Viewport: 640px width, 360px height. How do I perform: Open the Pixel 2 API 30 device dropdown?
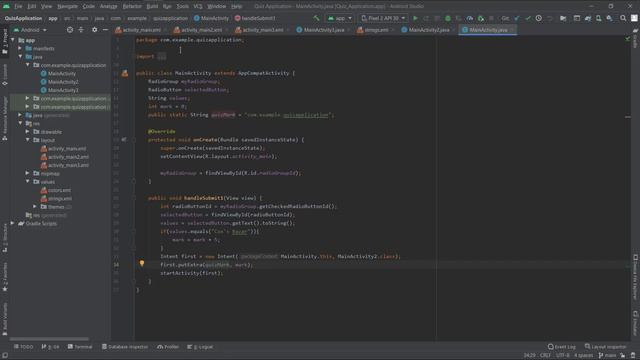[x=383, y=18]
